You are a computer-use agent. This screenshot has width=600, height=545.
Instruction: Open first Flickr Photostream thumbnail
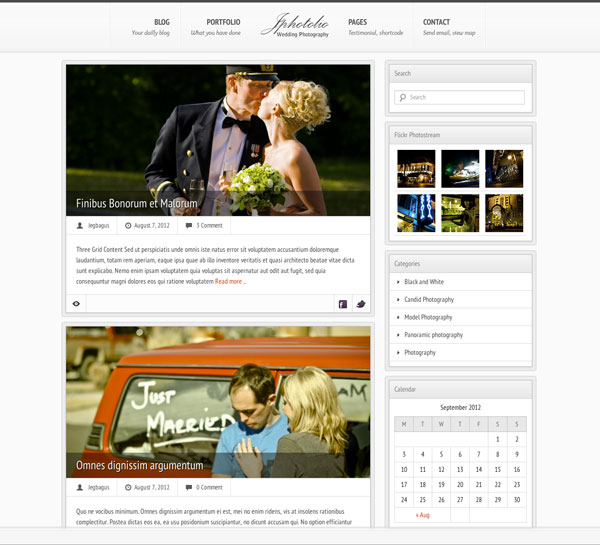[416, 169]
